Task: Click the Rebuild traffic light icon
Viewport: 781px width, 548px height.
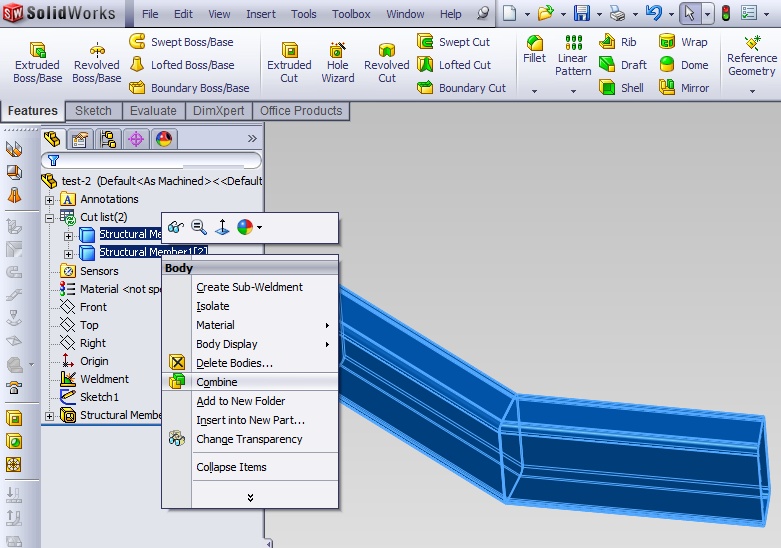Action: [x=726, y=13]
